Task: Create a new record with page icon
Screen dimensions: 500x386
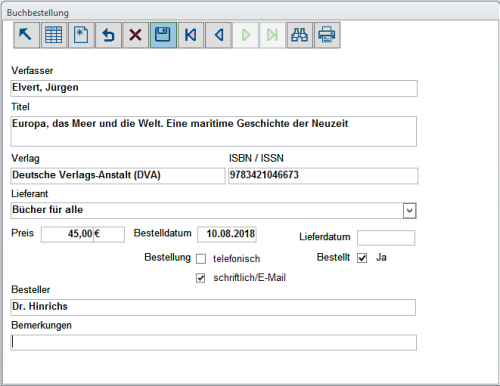Action: [x=81, y=35]
